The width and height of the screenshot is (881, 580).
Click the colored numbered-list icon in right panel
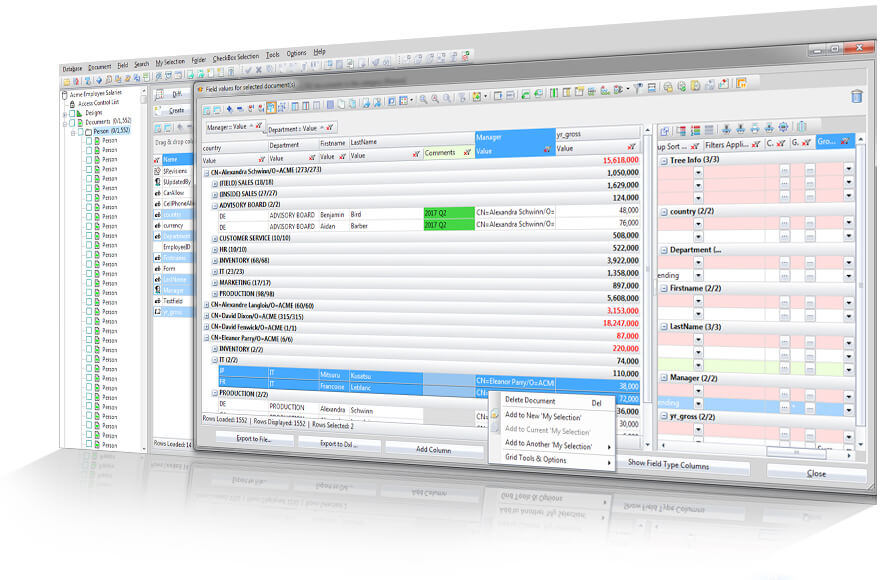click(695, 130)
